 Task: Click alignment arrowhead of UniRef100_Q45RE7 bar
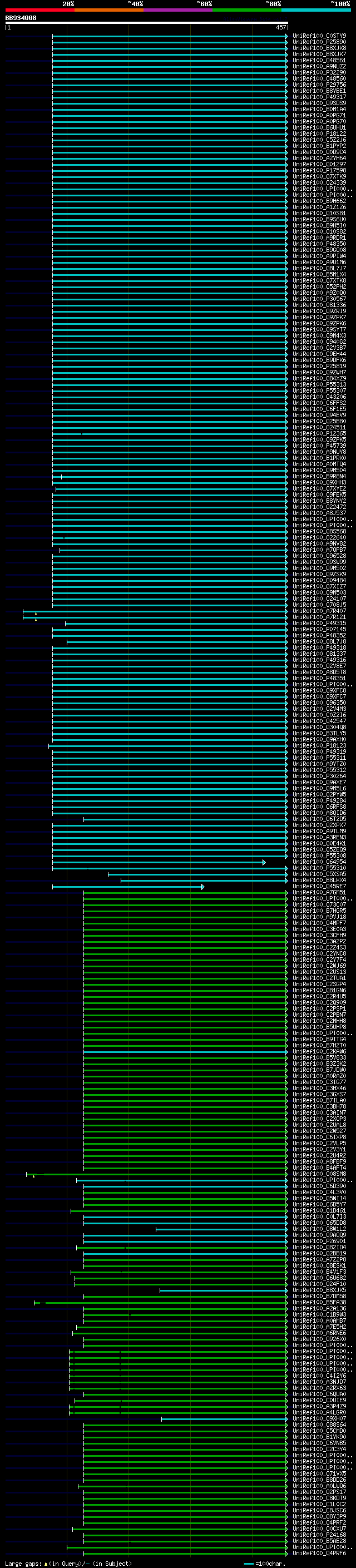pos(202,887)
